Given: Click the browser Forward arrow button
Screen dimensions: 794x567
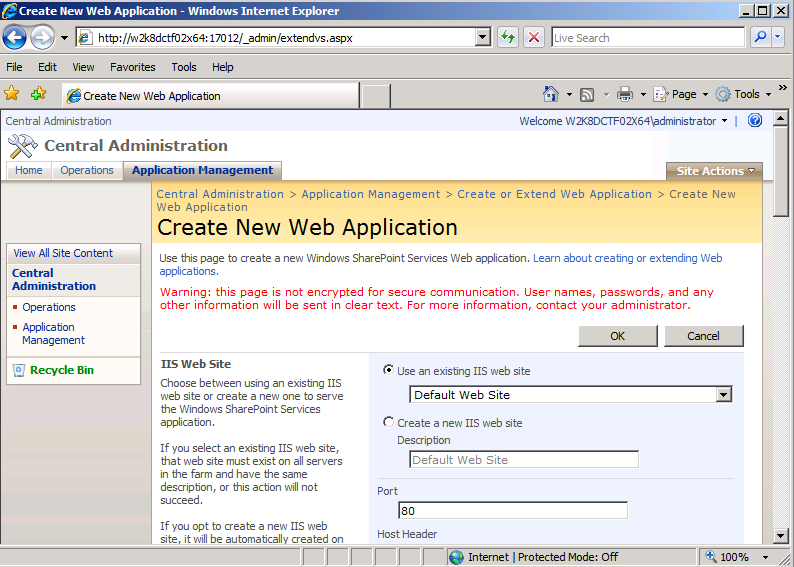Looking at the screenshot, I should tap(43, 37).
